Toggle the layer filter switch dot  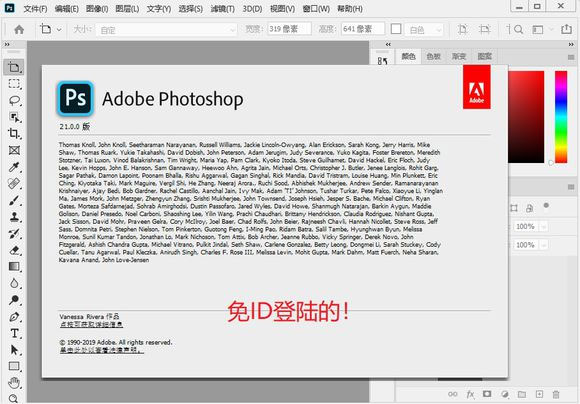click(x=546, y=205)
